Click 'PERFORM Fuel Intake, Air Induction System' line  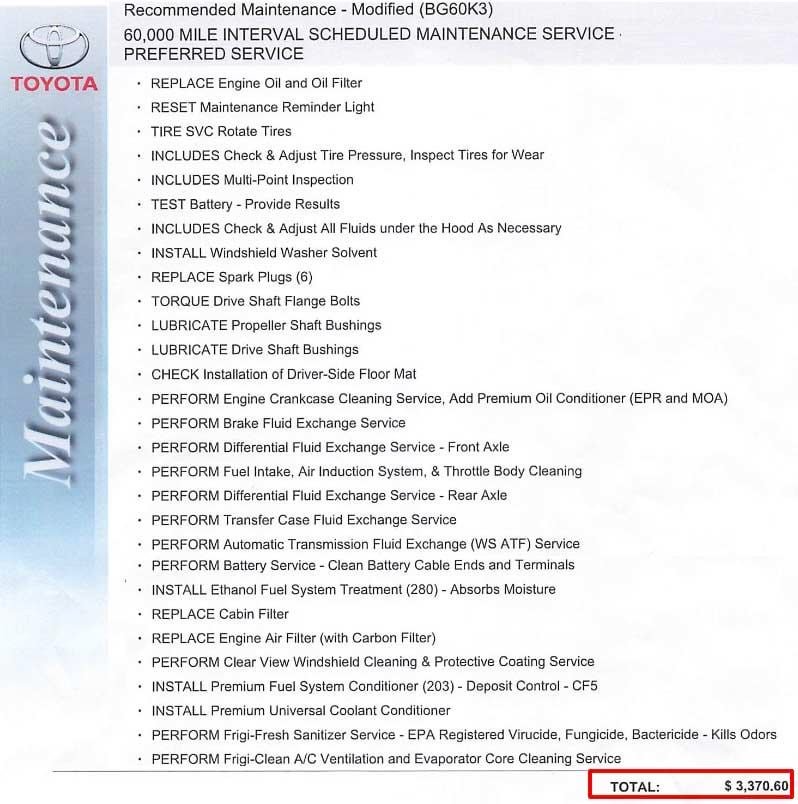366,472
